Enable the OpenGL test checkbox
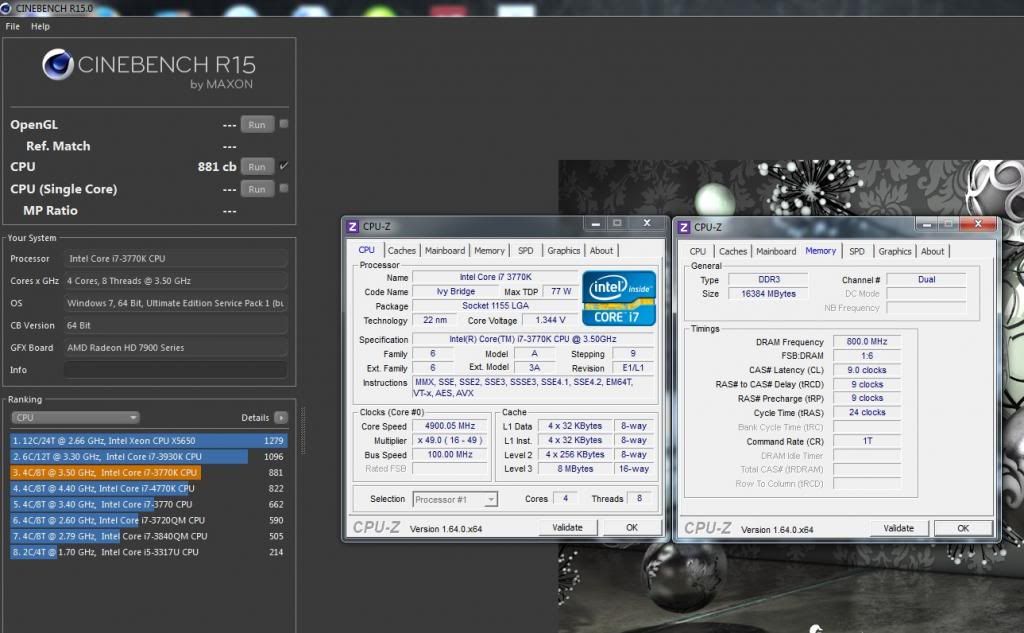 (284, 124)
